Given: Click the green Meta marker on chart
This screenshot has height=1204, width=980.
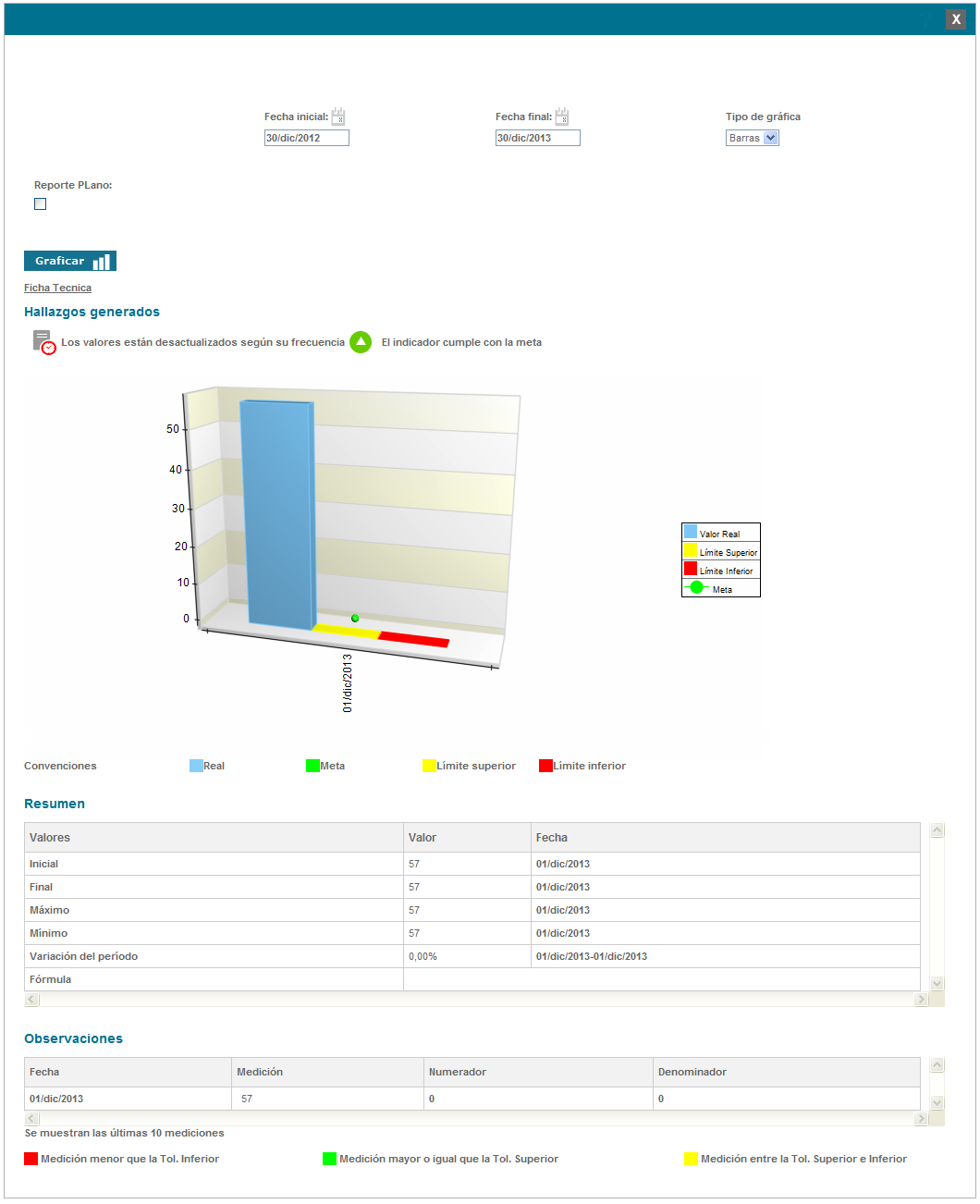Looking at the screenshot, I should tap(355, 618).
